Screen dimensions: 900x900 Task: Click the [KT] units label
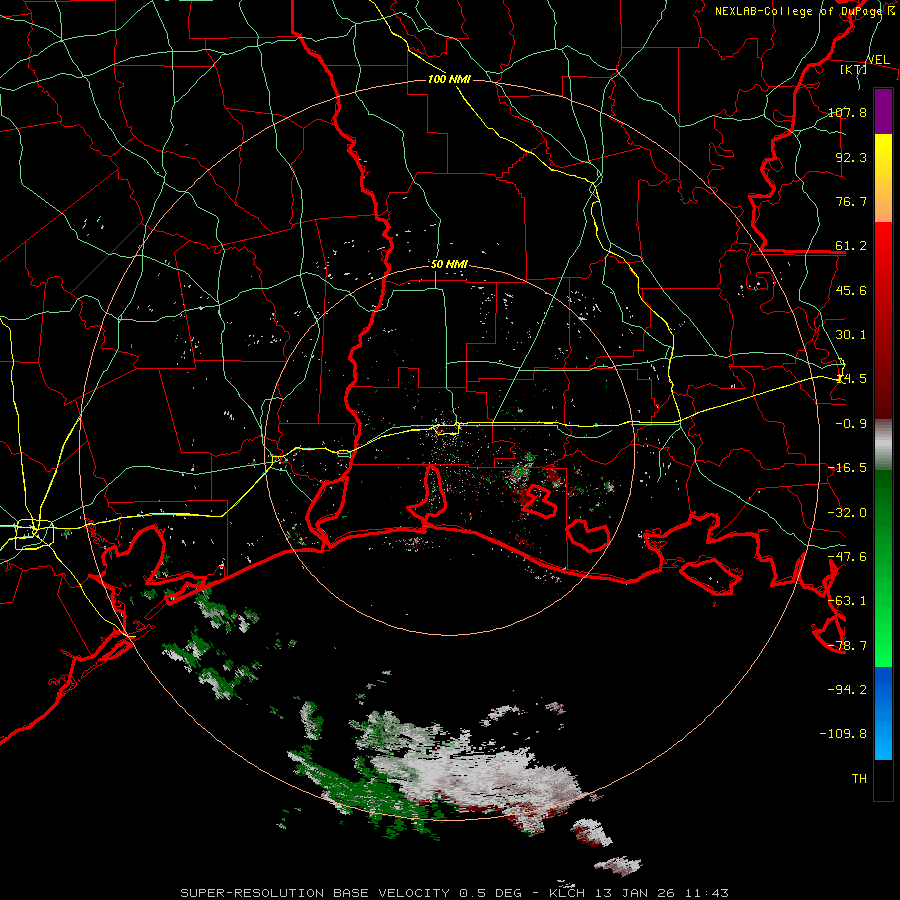[853, 69]
